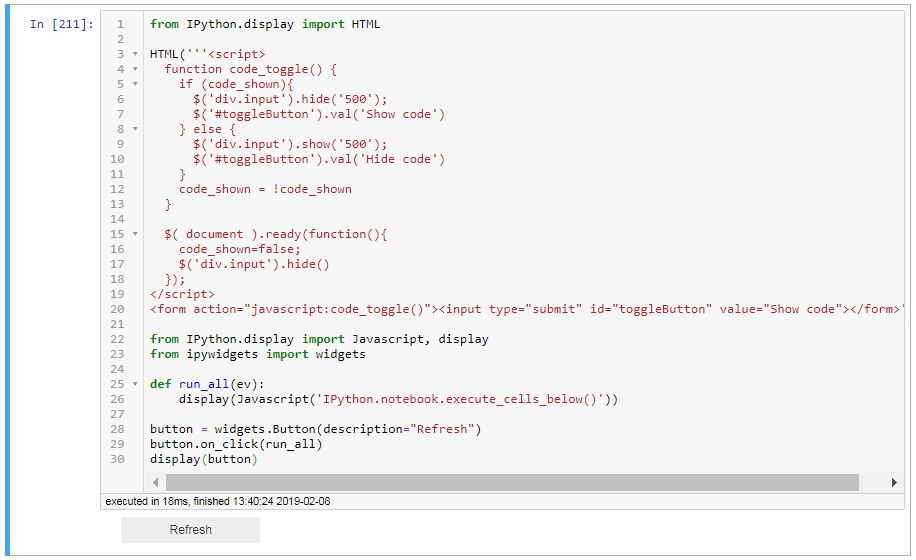Click 'from ipywidgets import widgets' line

click(258, 354)
